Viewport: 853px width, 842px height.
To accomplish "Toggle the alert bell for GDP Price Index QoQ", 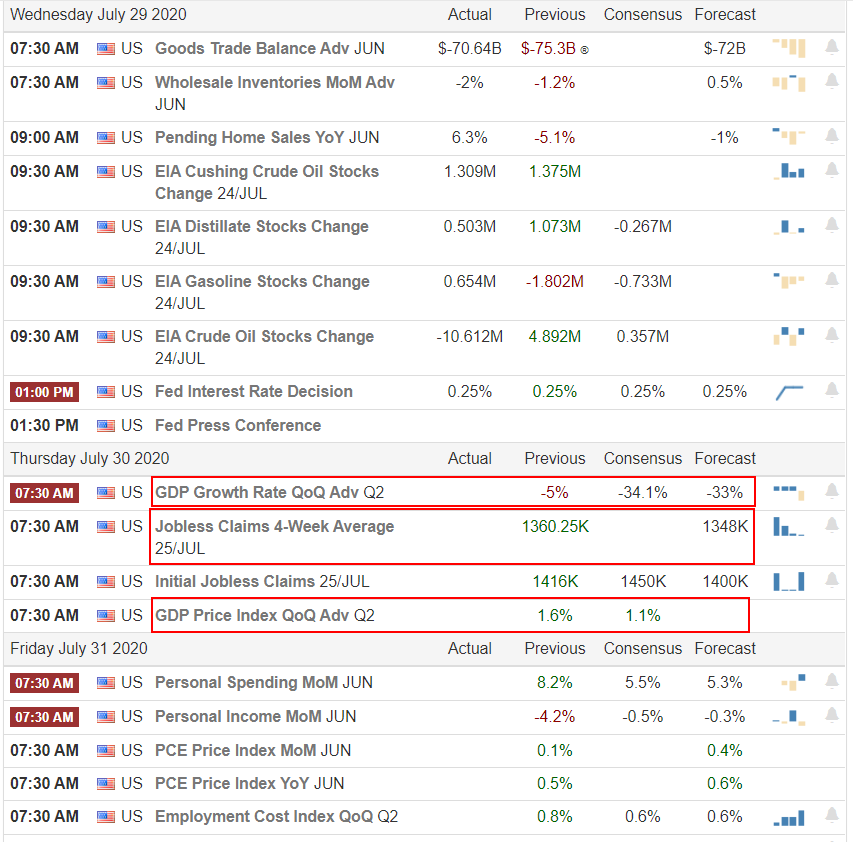I will (x=831, y=615).
